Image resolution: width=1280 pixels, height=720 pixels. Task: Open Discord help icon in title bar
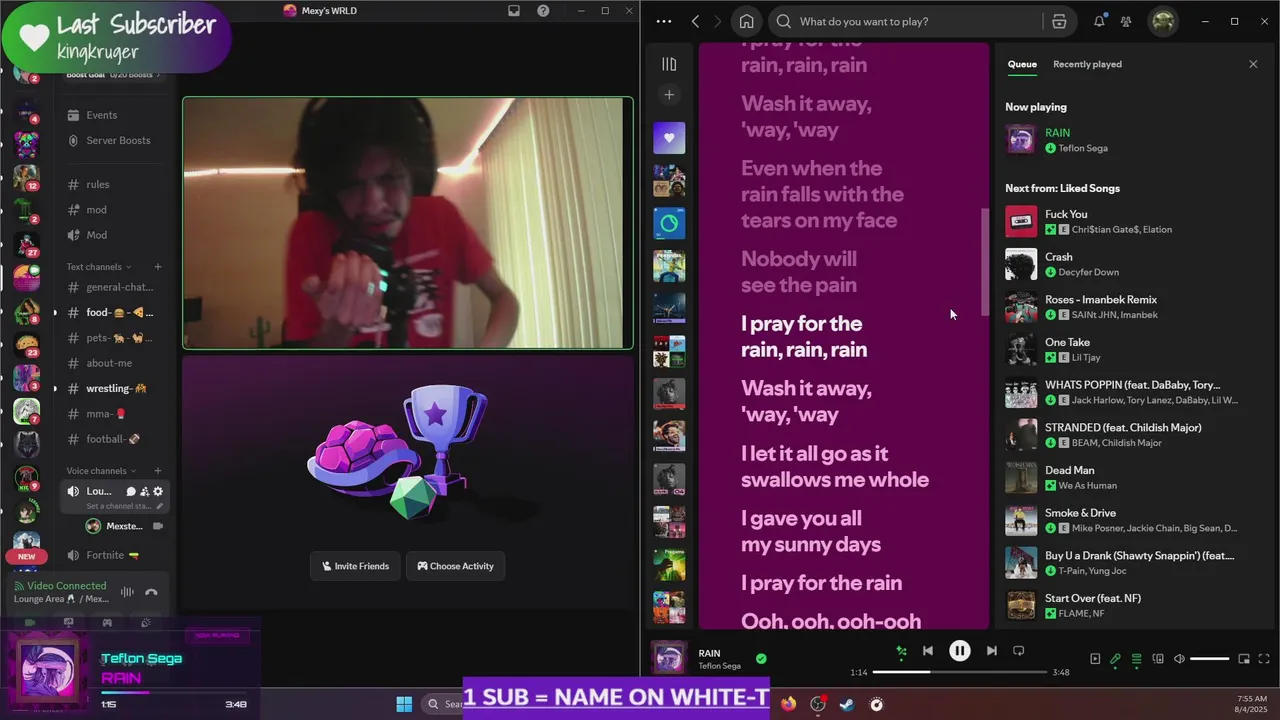click(543, 11)
